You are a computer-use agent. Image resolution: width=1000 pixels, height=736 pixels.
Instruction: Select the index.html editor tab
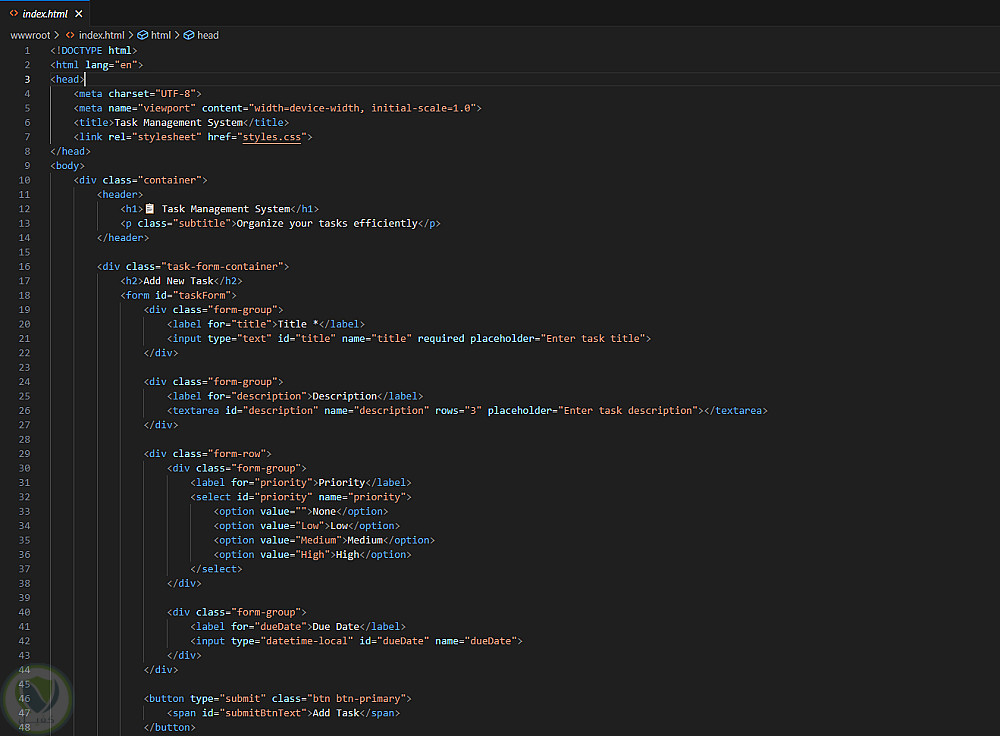[44, 14]
